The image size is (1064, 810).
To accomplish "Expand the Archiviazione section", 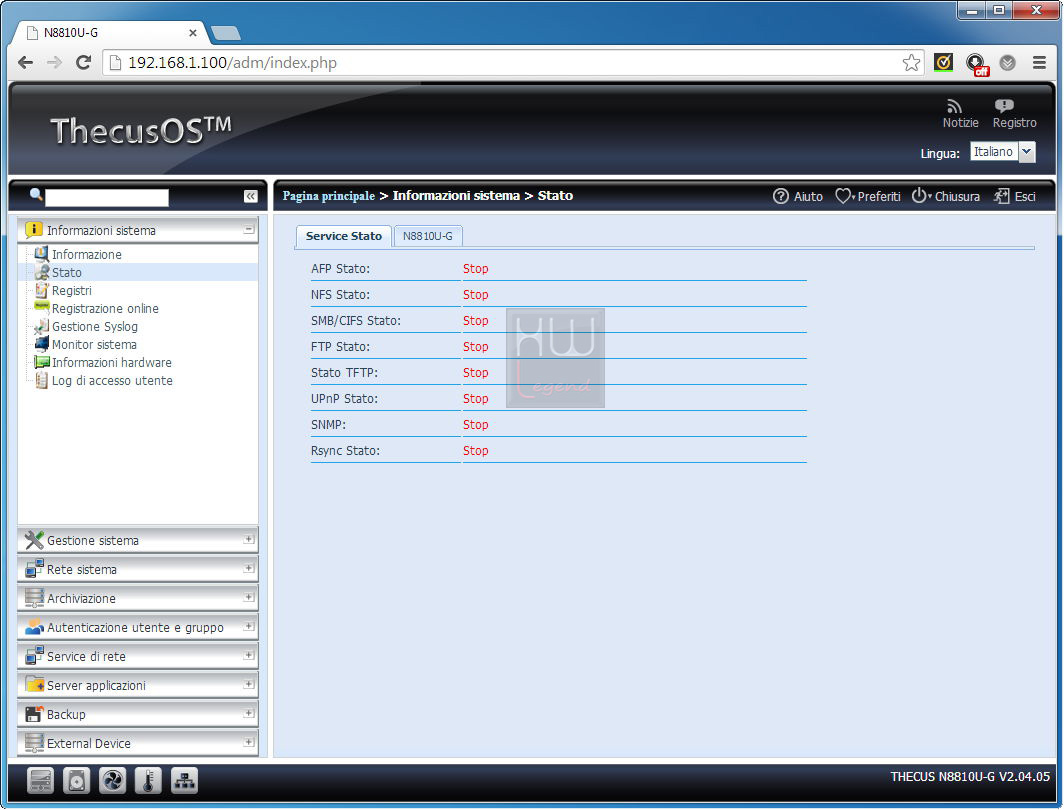I will tap(249, 597).
